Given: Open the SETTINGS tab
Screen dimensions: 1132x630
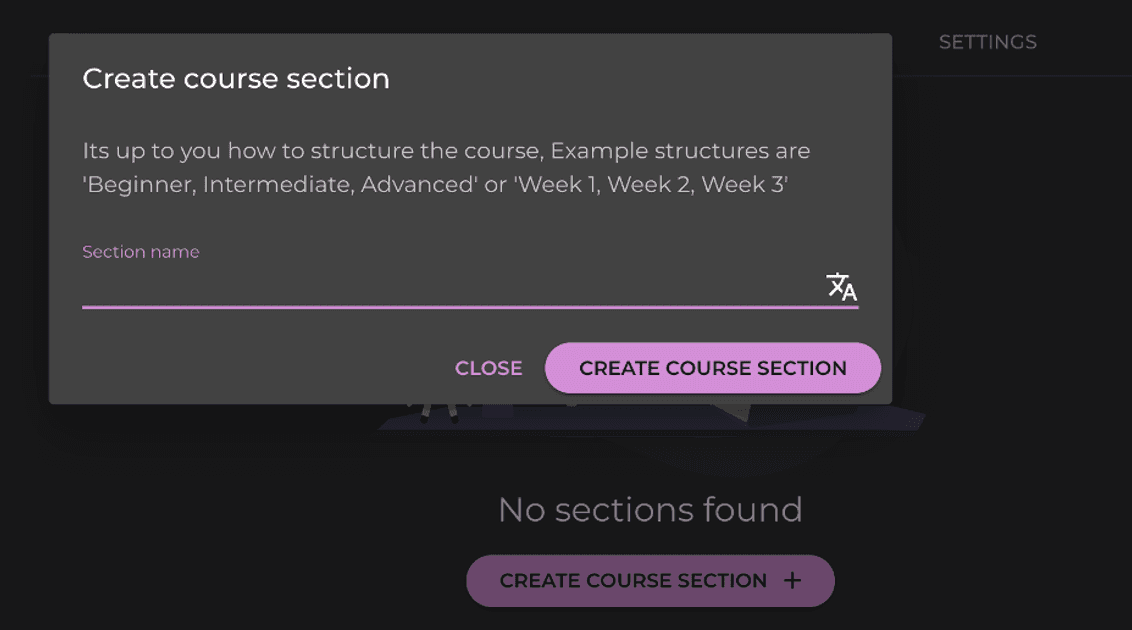Looking at the screenshot, I should (x=988, y=42).
